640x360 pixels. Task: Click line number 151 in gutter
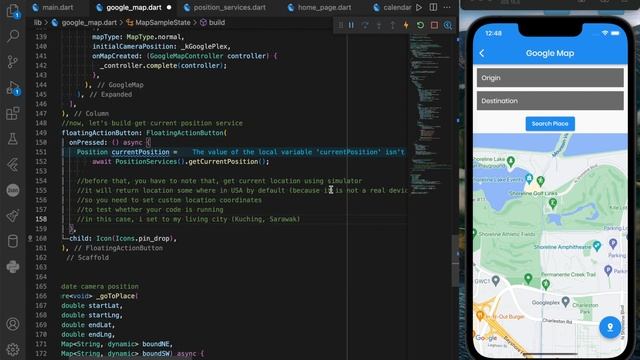tap(41, 152)
